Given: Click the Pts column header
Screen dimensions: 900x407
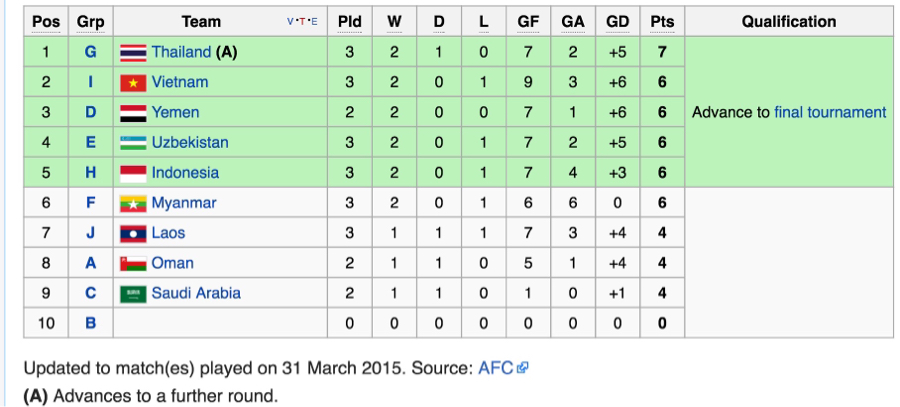Looking at the screenshot, I should 662,21.
